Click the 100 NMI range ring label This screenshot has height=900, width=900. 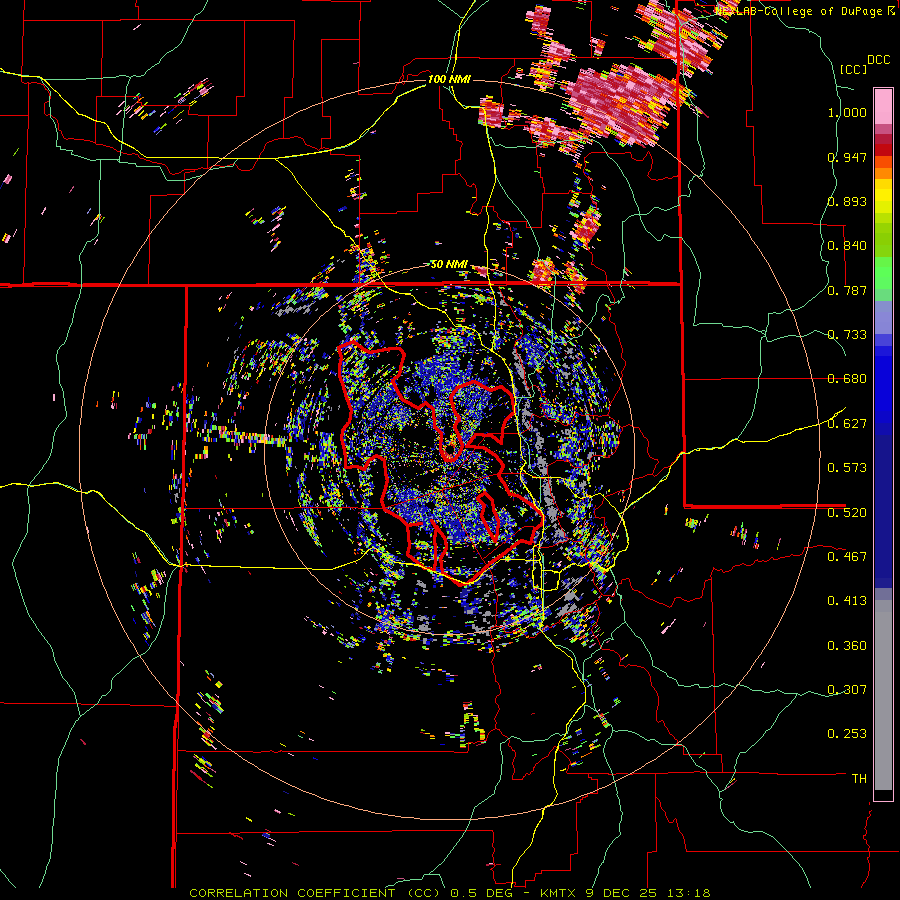pyautogui.click(x=449, y=79)
